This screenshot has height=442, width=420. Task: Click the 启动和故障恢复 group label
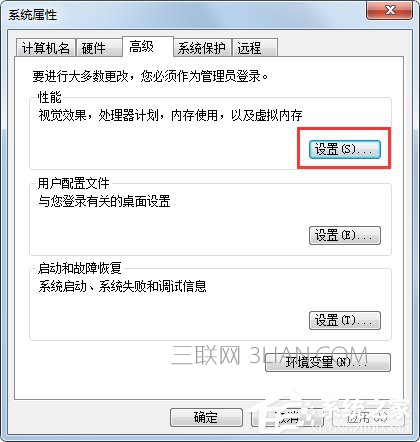click(79, 268)
